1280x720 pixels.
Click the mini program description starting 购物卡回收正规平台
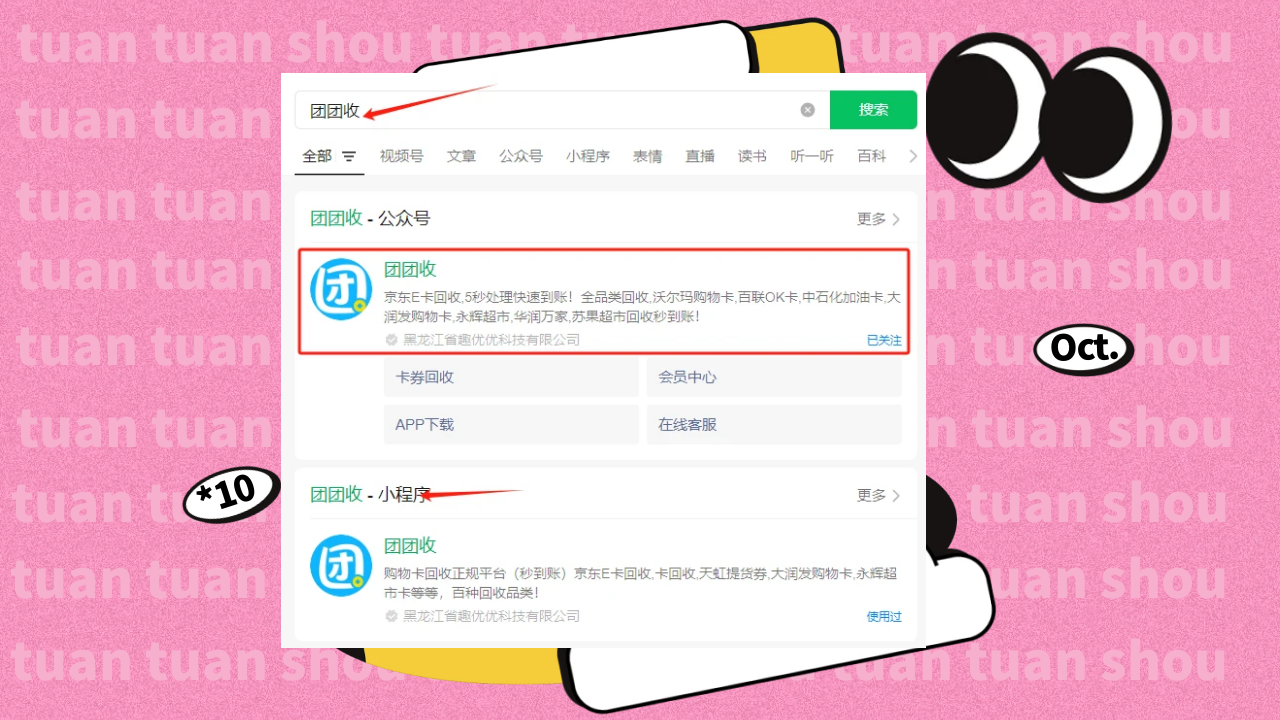coord(641,583)
